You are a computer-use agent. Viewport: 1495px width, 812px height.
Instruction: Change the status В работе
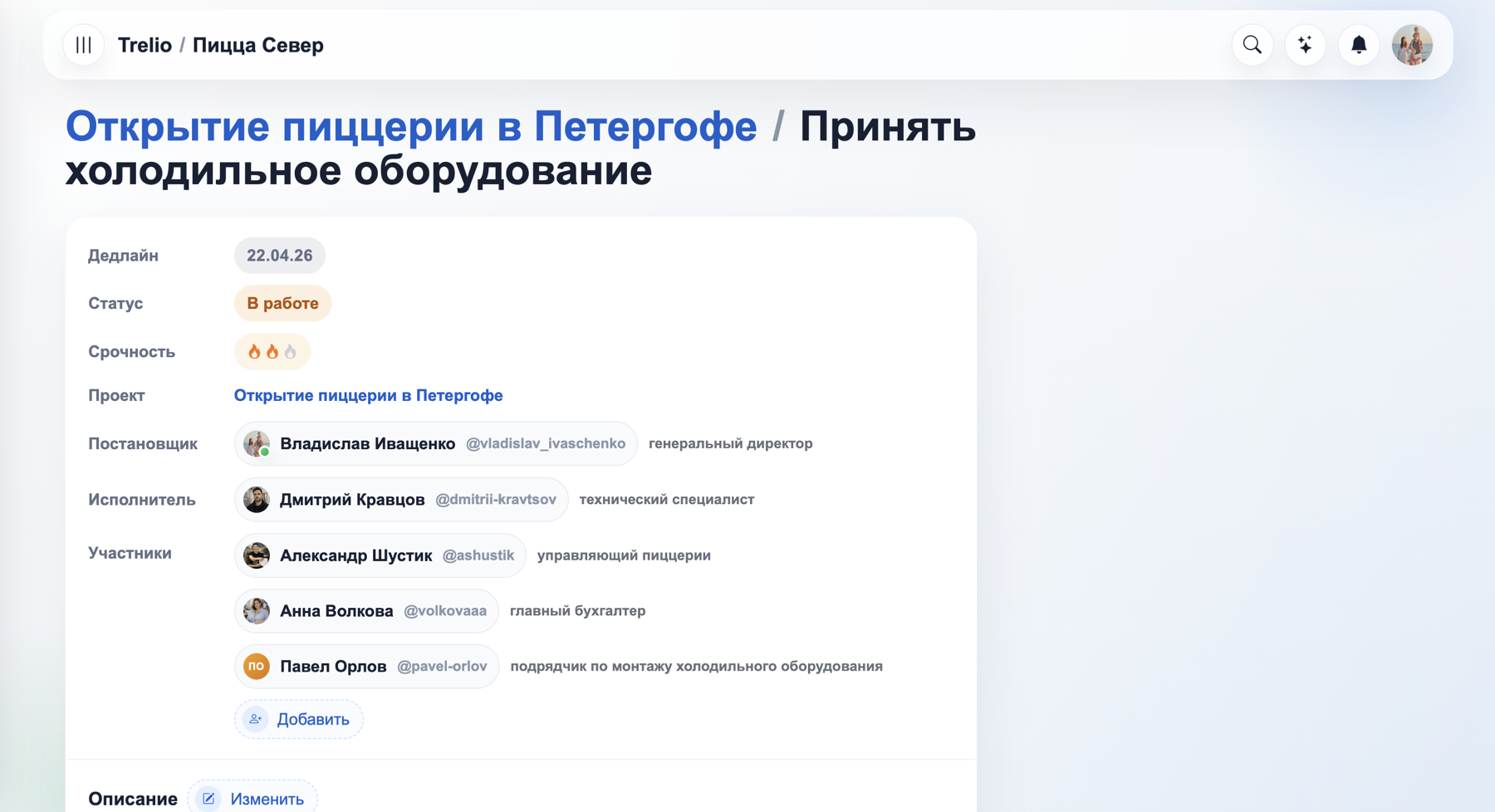coord(282,304)
